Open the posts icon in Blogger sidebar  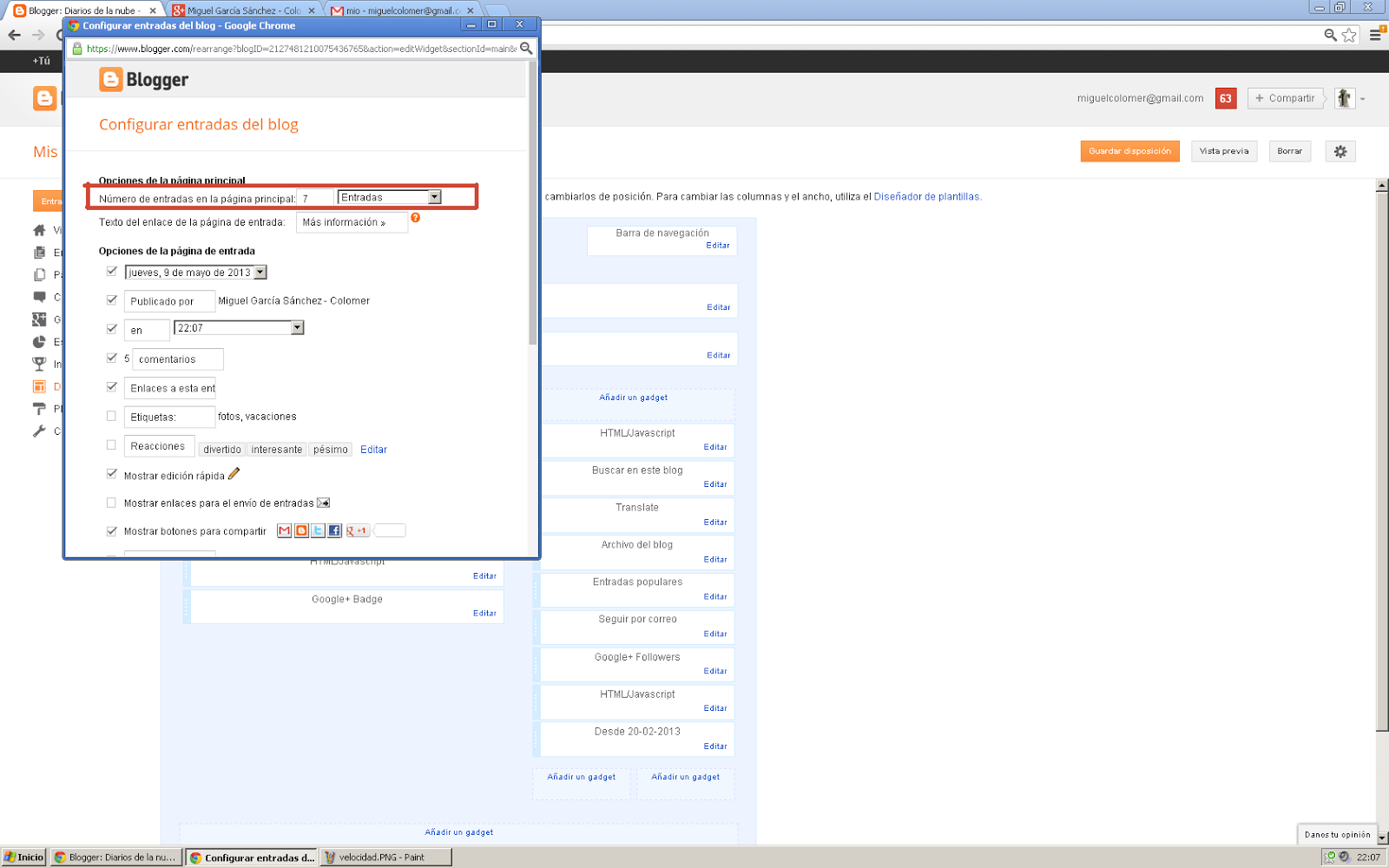pos(39,253)
